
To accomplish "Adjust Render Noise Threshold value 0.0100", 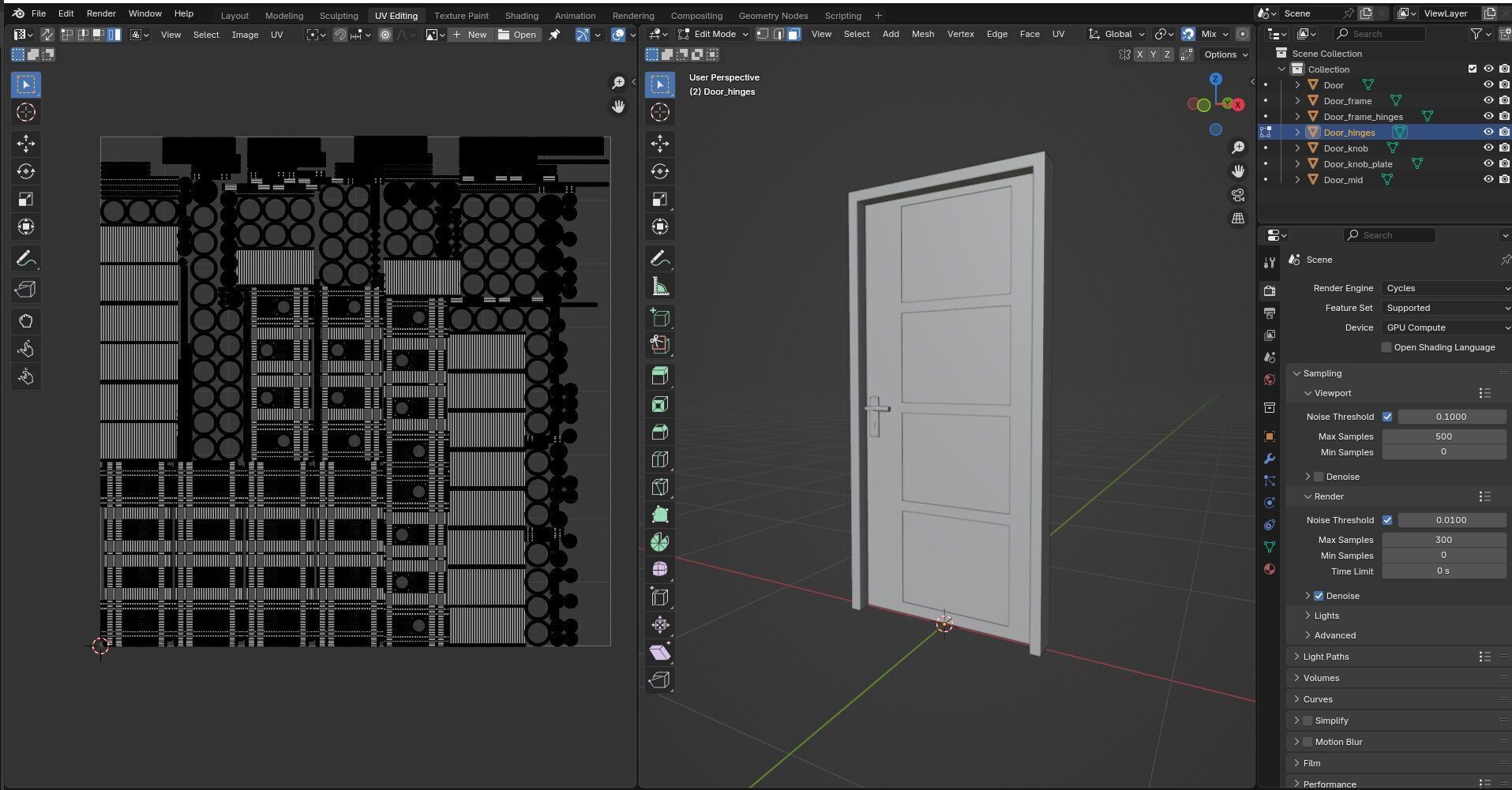I will tap(1451, 520).
